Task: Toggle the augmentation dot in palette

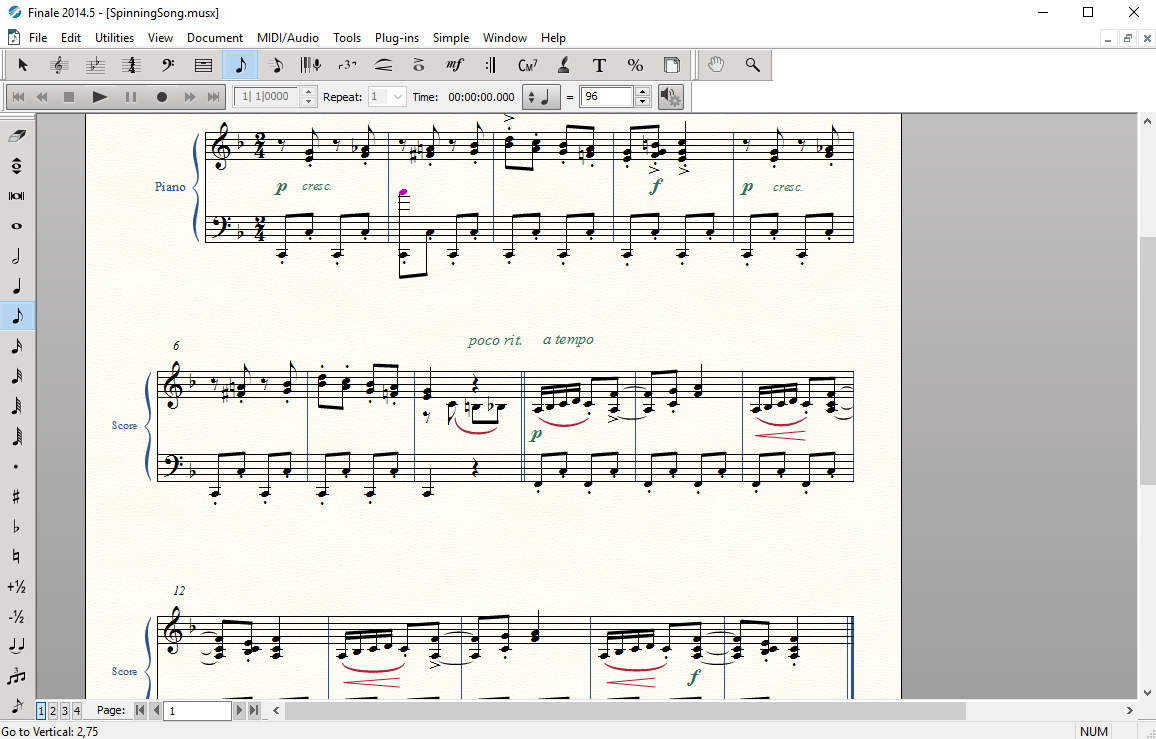Action: point(17,467)
